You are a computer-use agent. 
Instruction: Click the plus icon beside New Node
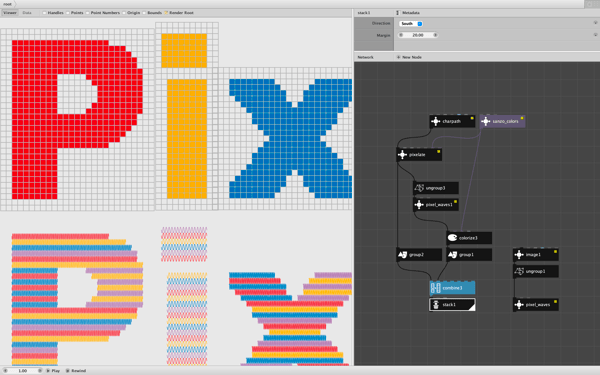[398, 57]
